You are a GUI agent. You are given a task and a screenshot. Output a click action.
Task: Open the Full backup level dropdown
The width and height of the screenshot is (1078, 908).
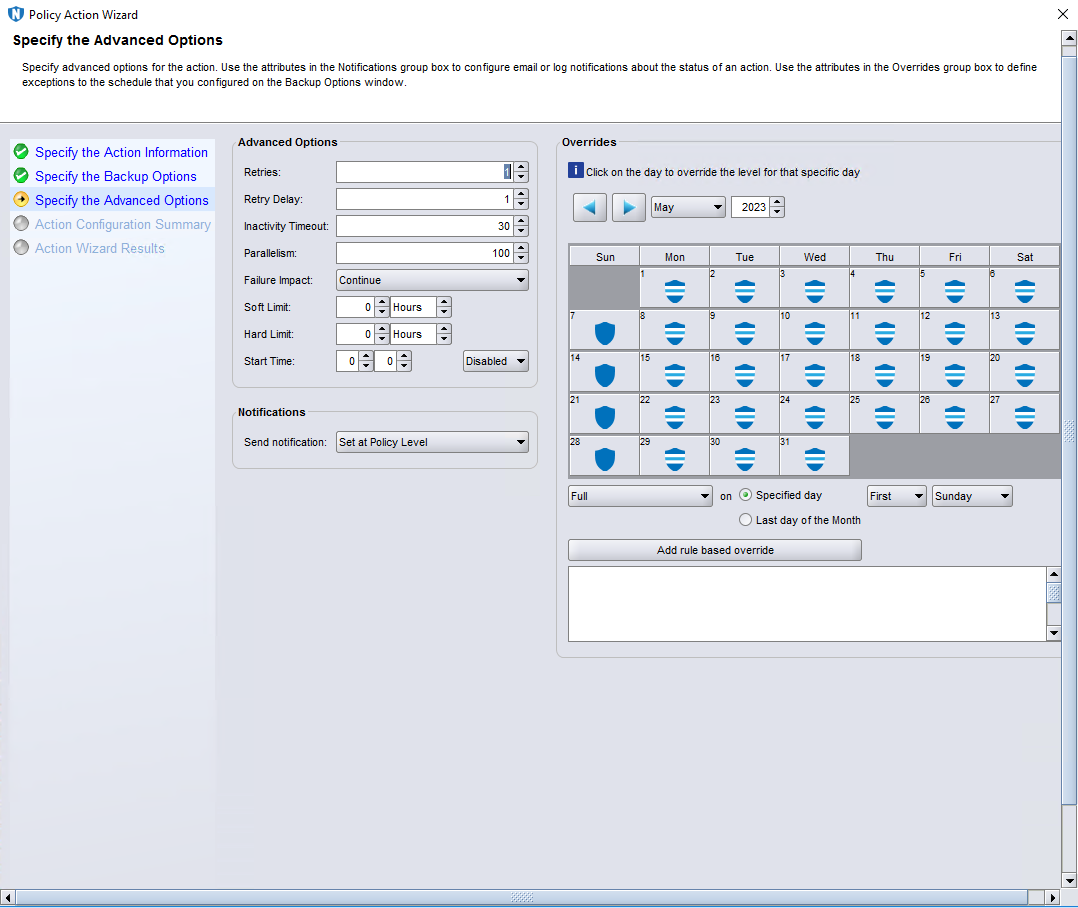[x=640, y=496]
